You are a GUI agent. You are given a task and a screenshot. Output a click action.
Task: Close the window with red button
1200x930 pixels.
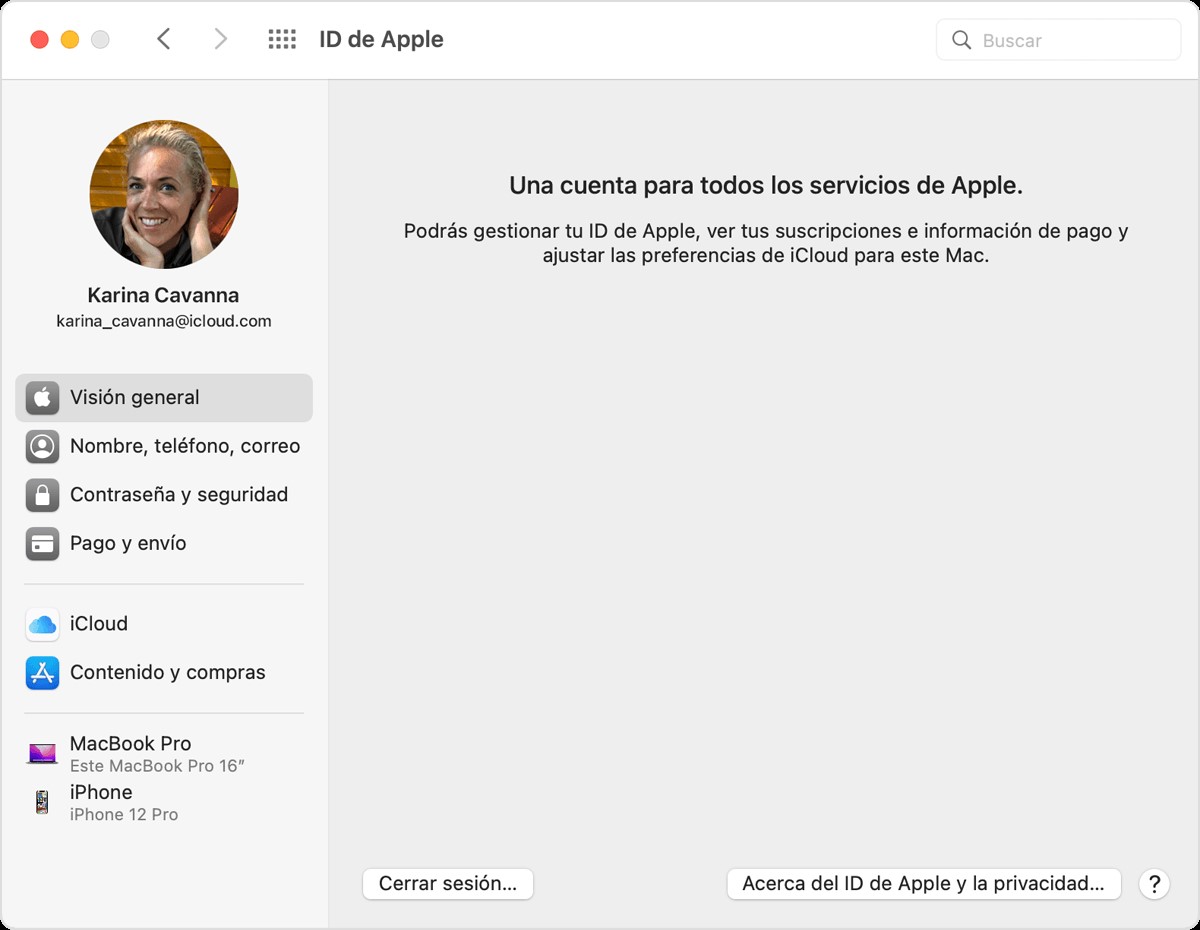pos(40,40)
